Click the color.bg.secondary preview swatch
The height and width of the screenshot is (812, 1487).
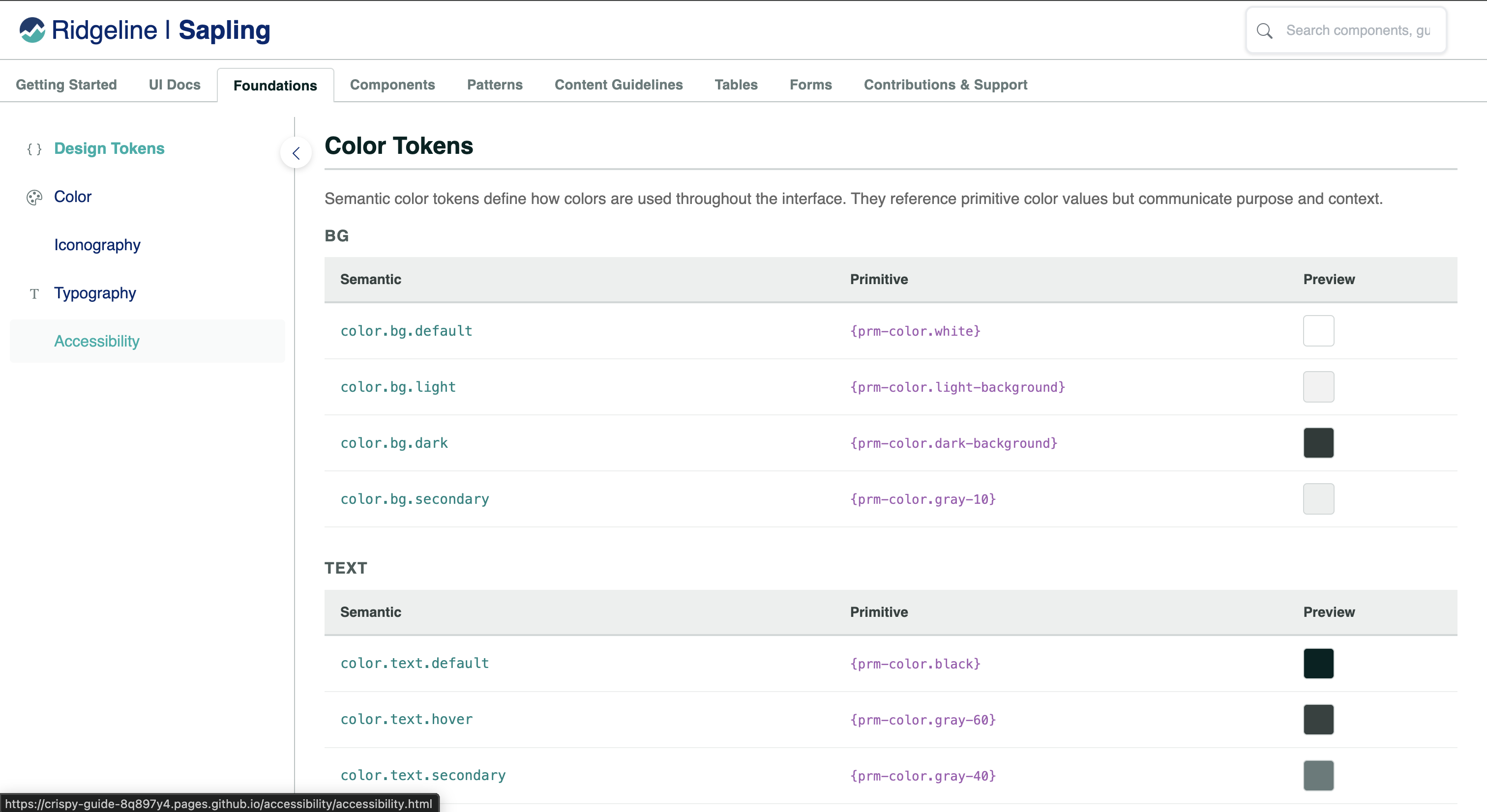(x=1318, y=498)
